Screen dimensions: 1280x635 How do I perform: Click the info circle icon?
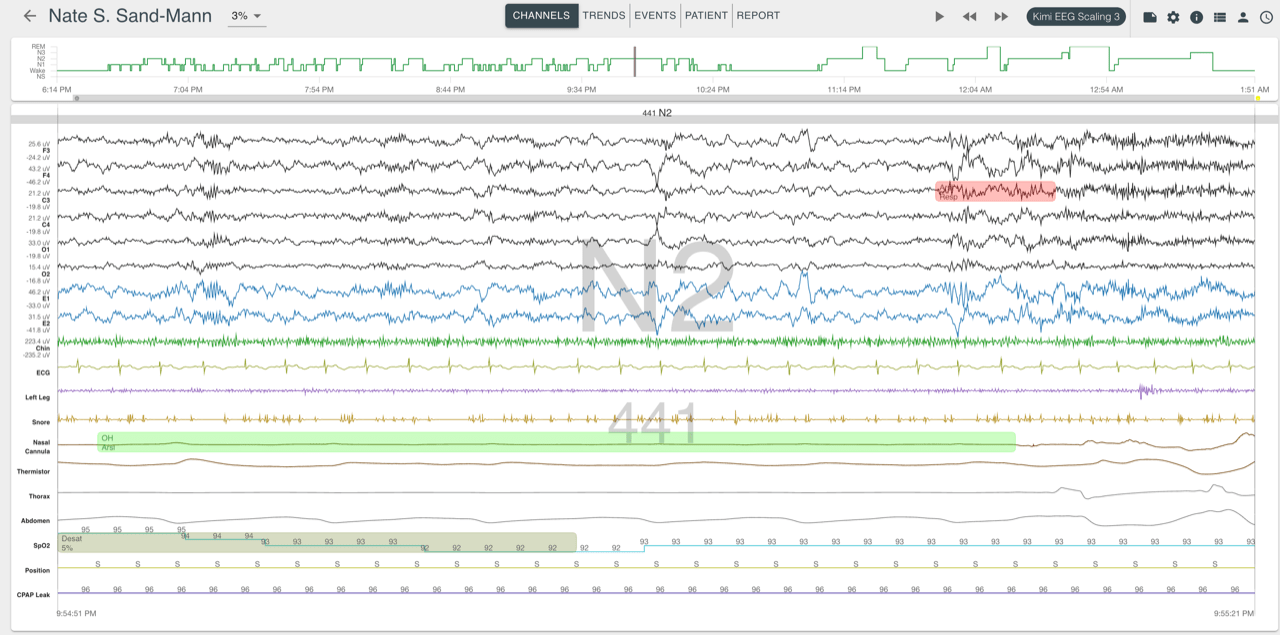coord(1196,17)
